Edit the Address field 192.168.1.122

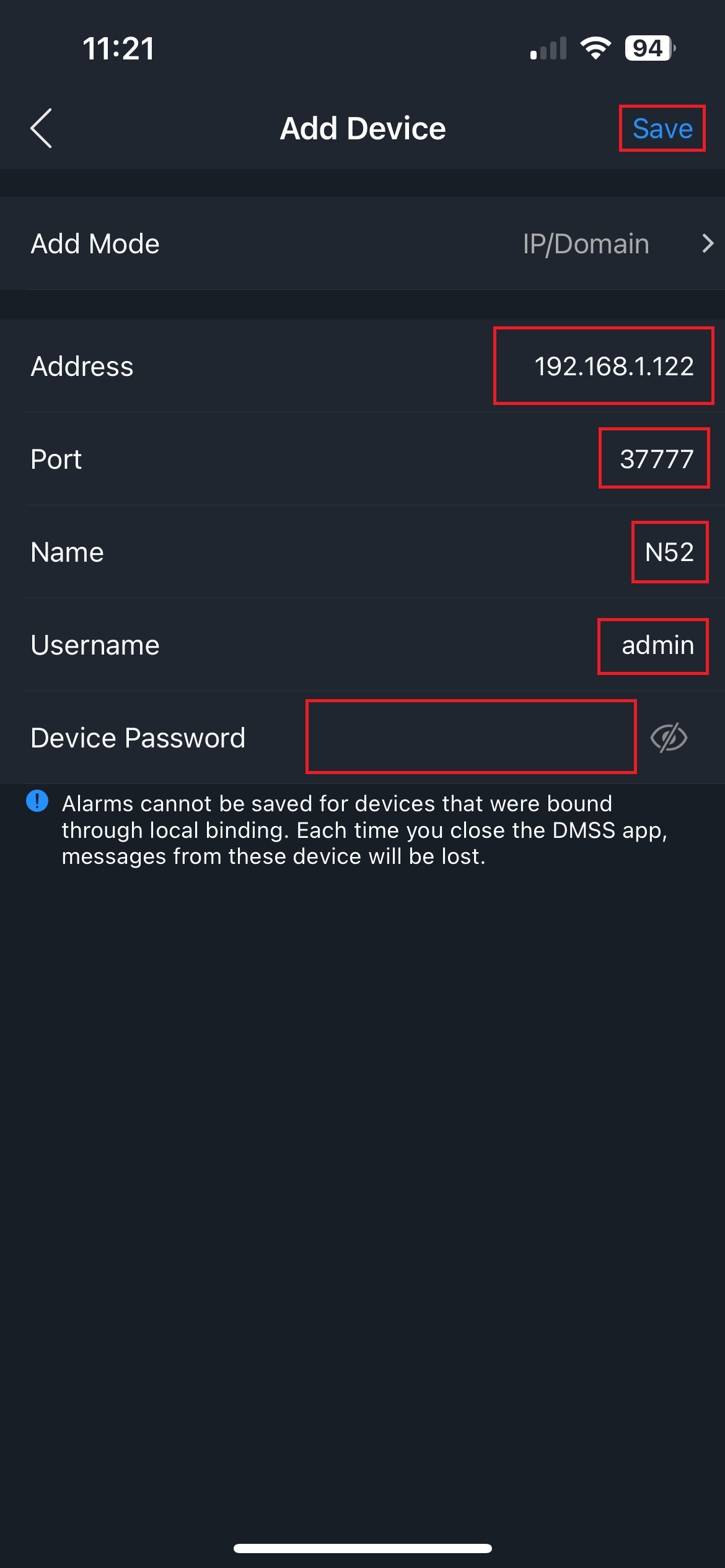pos(613,366)
